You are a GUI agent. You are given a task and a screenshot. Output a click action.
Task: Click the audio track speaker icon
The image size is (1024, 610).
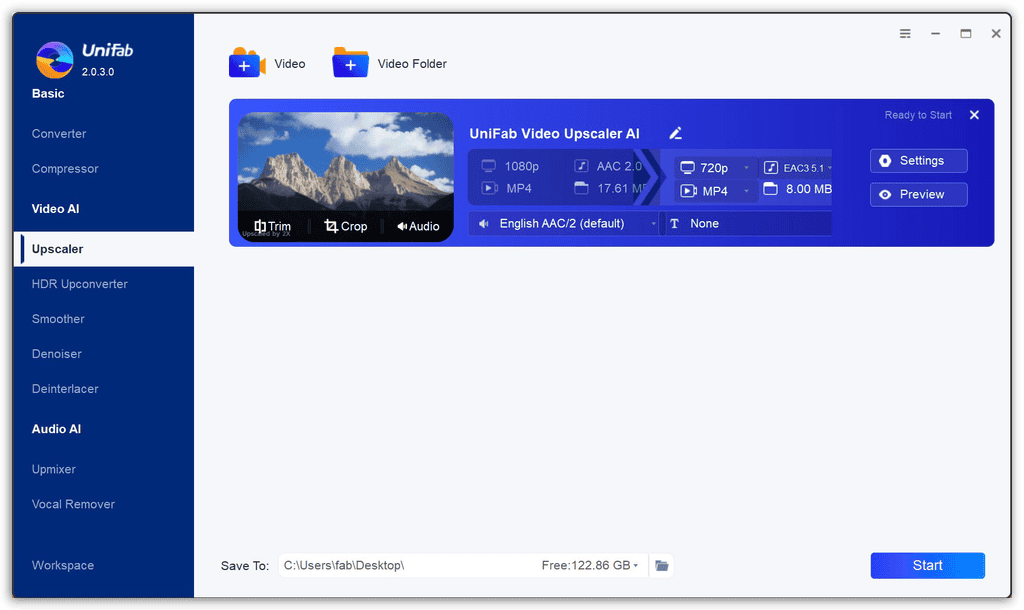(484, 223)
